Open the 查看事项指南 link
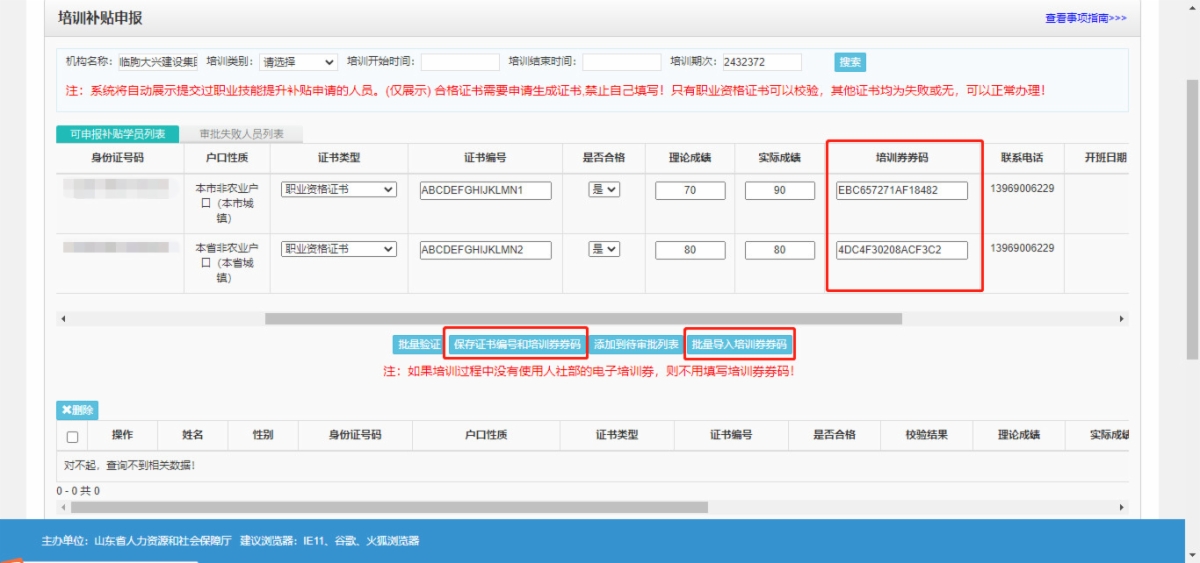This screenshot has height=563, width=1200. [1085, 18]
